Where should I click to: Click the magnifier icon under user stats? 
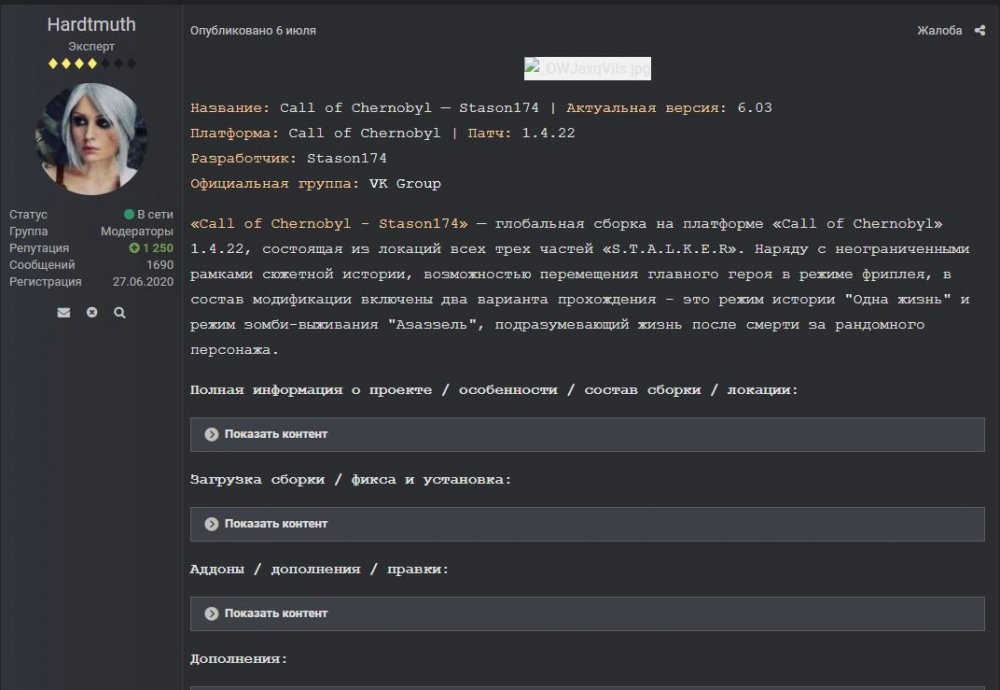[x=120, y=312]
